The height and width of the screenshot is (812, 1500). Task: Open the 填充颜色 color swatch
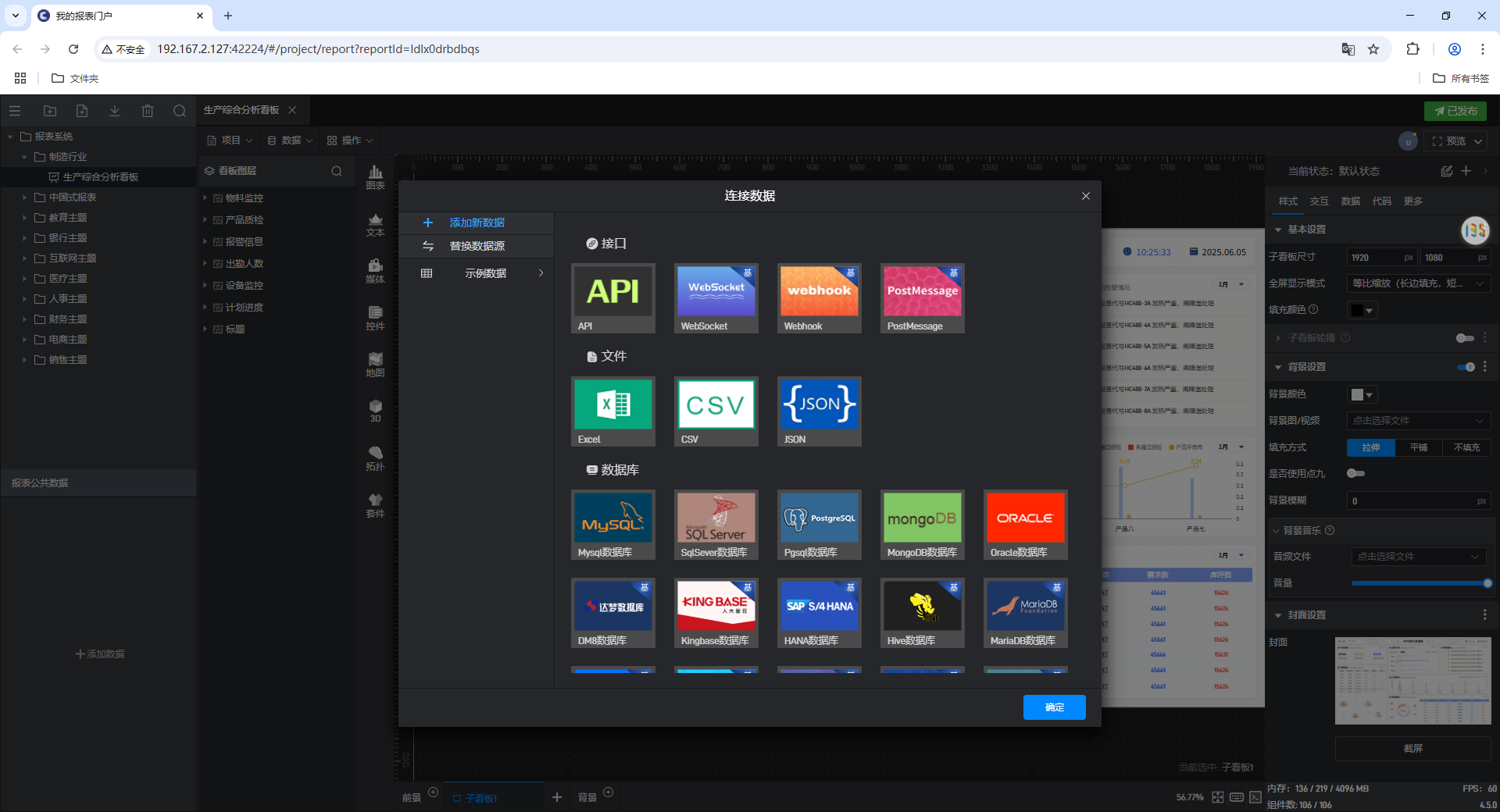click(x=1362, y=311)
